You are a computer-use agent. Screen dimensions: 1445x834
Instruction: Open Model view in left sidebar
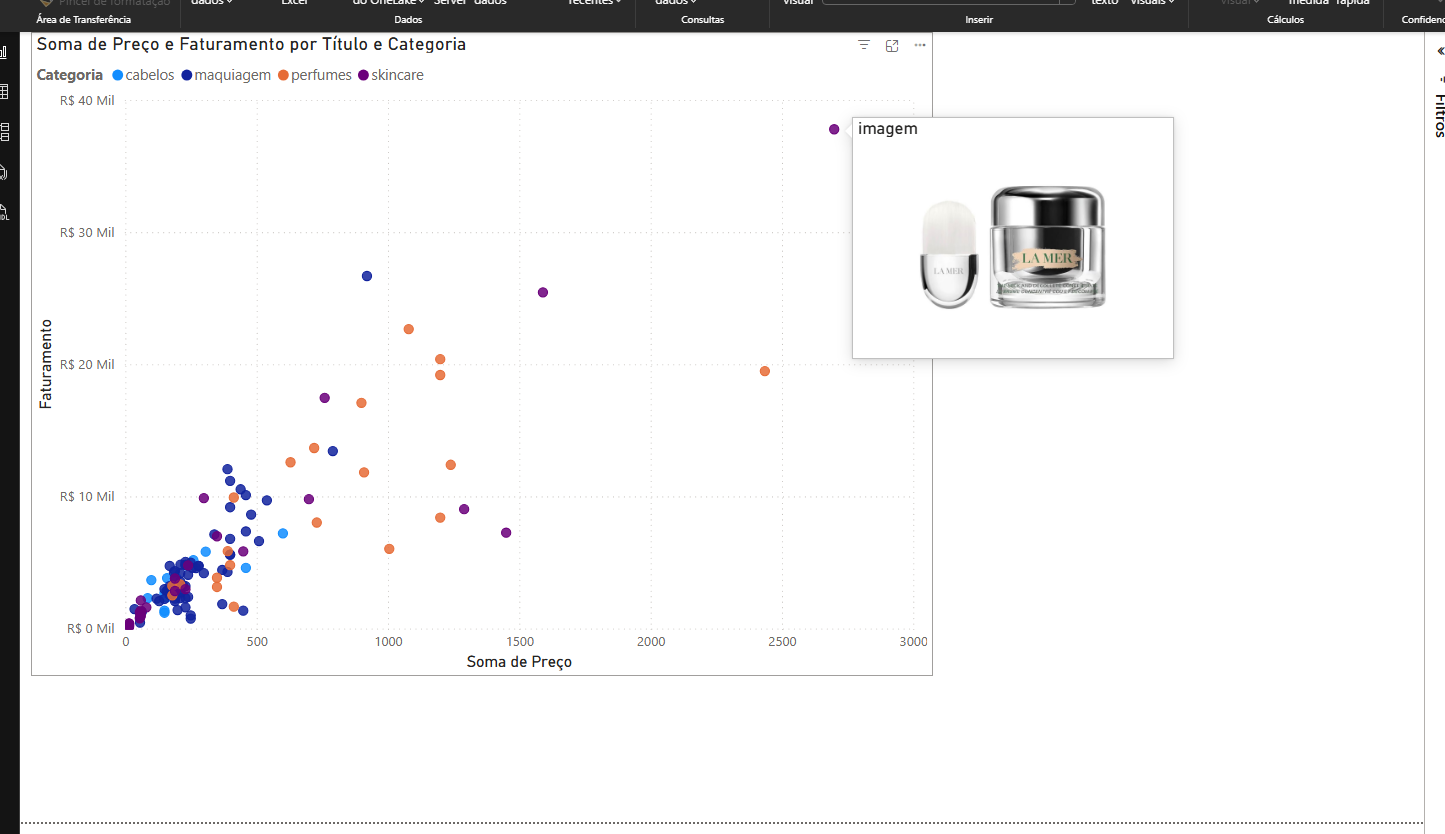point(4,132)
